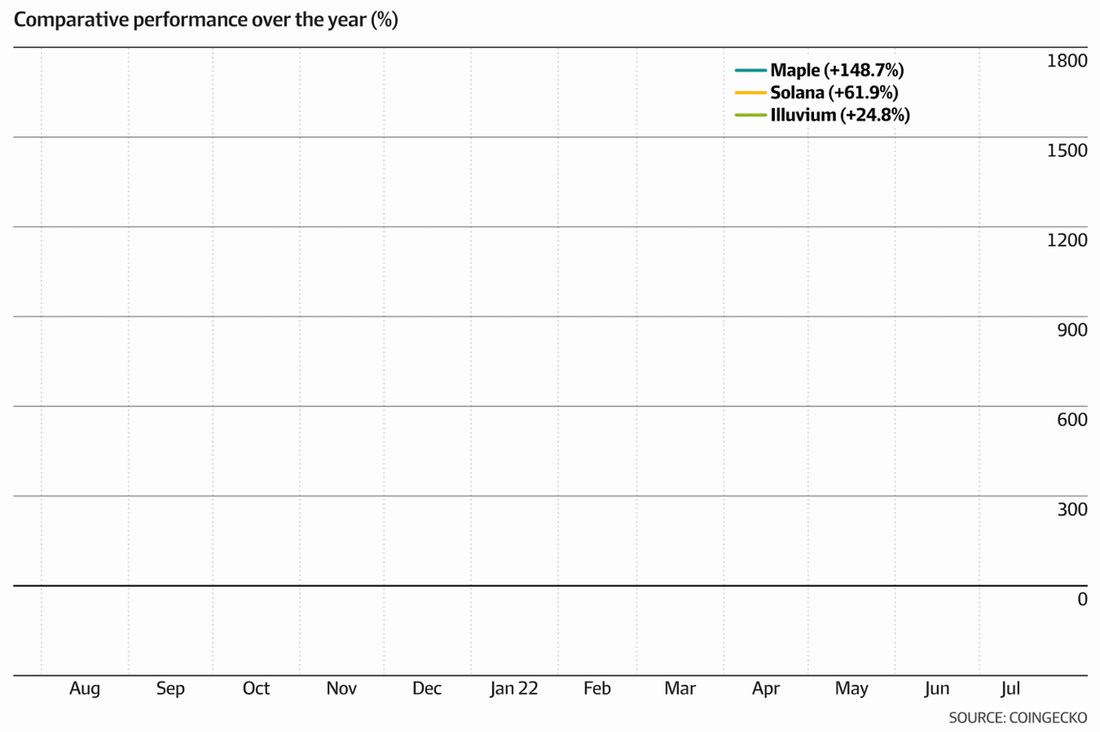The height and width of the screenshot is (732, 1100).
Task: Select the Aug label on the x-axis
Action: tap(85, 689)
